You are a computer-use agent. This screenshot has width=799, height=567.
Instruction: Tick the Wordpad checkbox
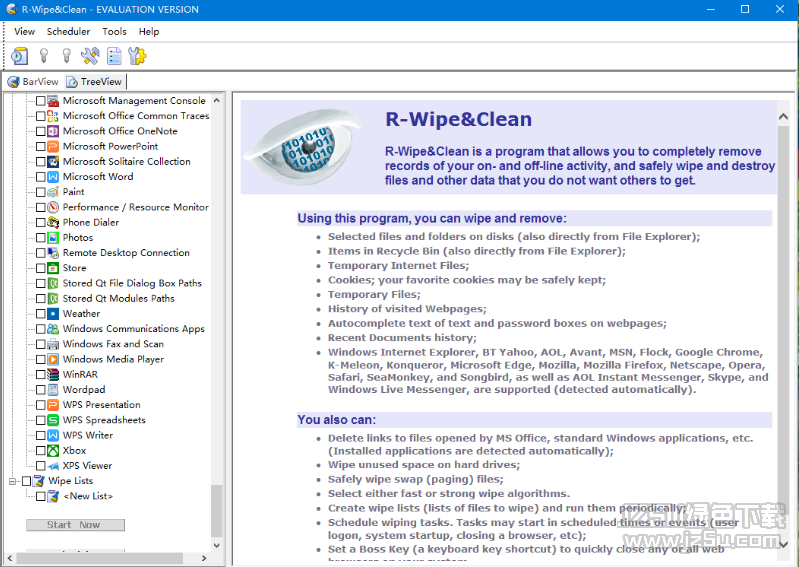point(41,390)
